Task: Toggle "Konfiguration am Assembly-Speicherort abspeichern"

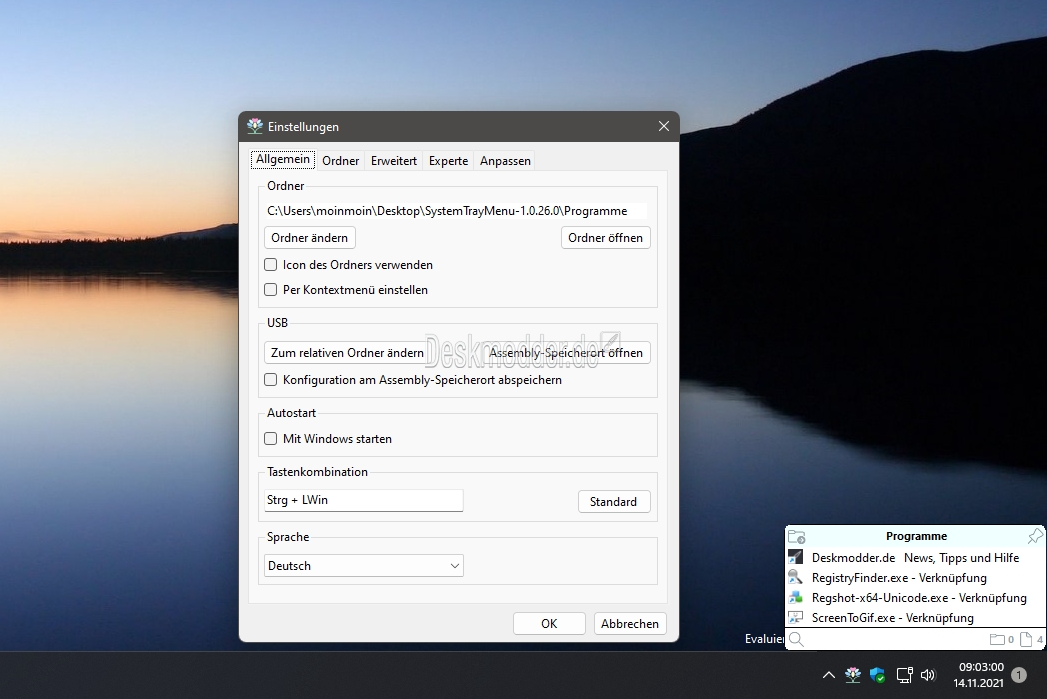Action: pyautogui.click(x=270, y=380)
